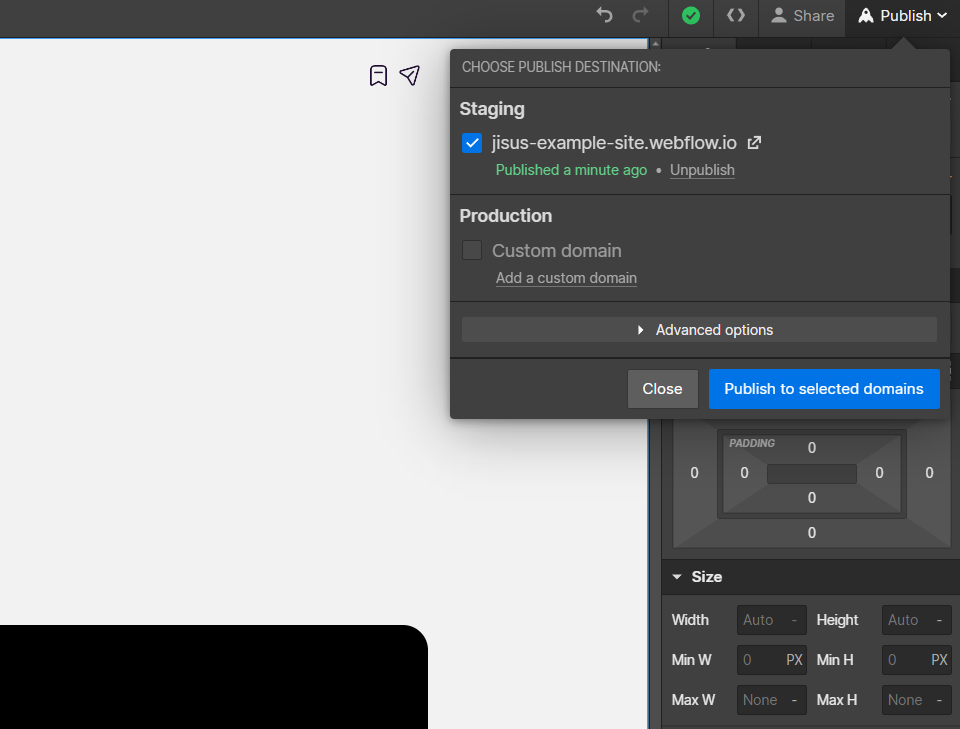960x729 pixels.
Task: Check the green status checkmark icon
Action: point(691,16)
